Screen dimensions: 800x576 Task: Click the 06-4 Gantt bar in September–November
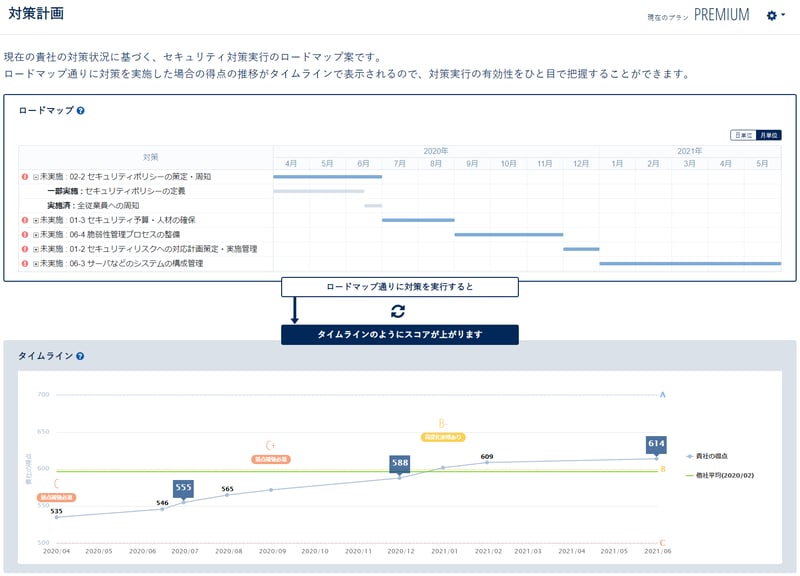pos(509,235)
